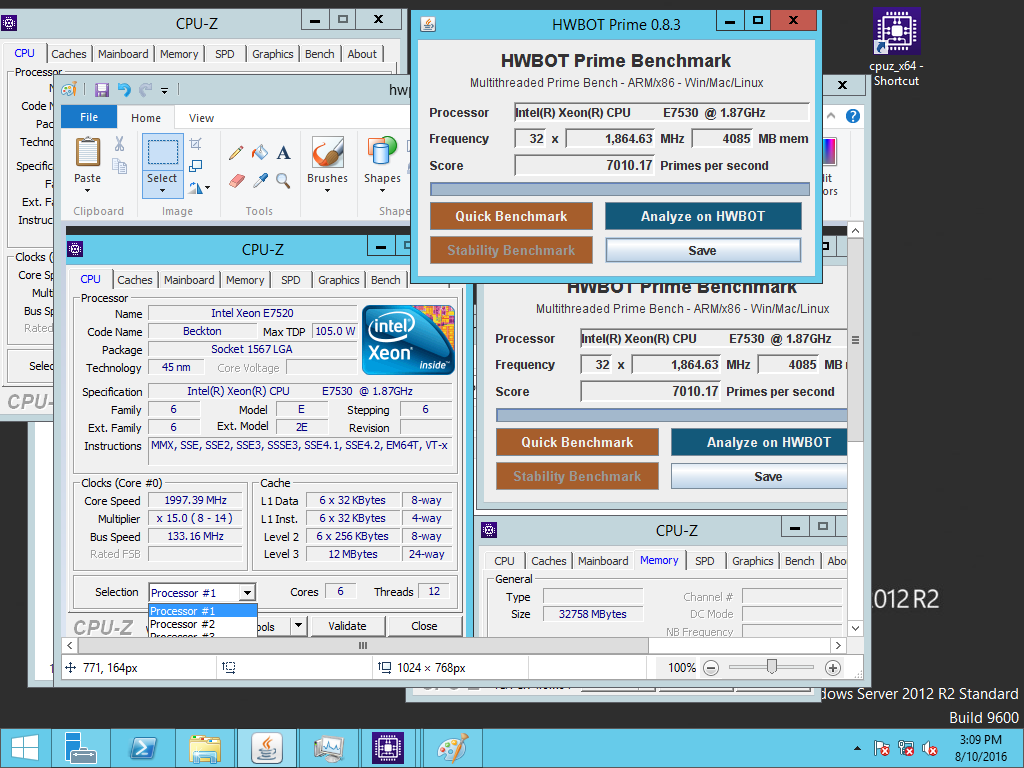
Task: Switch to the Home ribbon tab
Action: pyautogui.click(x=146, y=118)
